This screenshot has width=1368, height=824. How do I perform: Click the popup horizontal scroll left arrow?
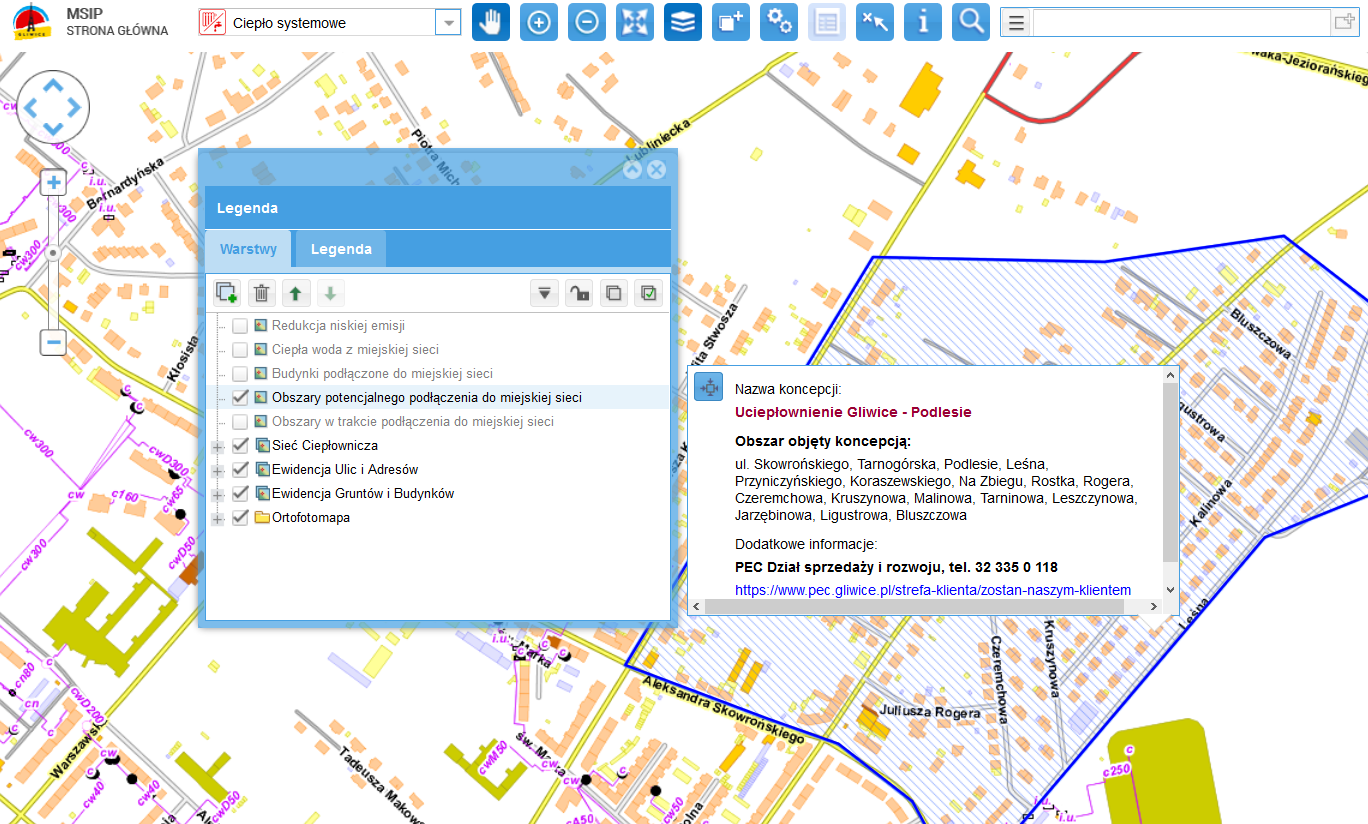(x=696, y=606)
